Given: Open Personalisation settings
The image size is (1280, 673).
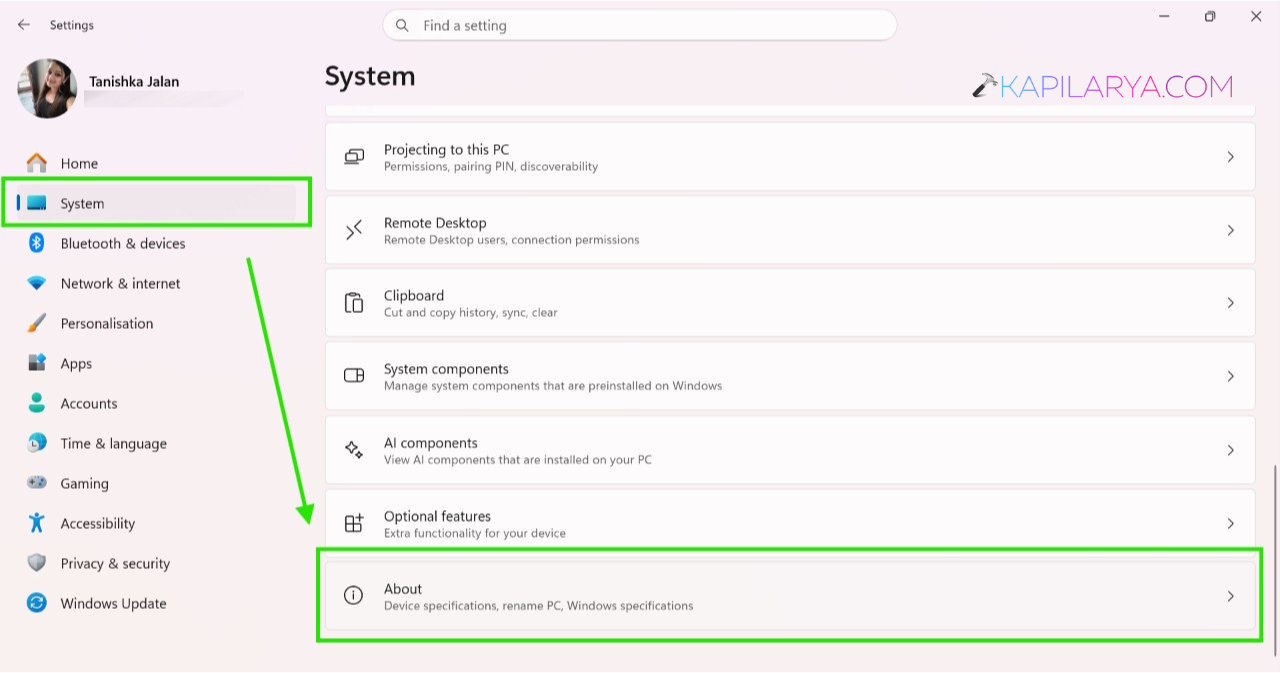Looking at the screenshot, I should click(x=155, y=323).
